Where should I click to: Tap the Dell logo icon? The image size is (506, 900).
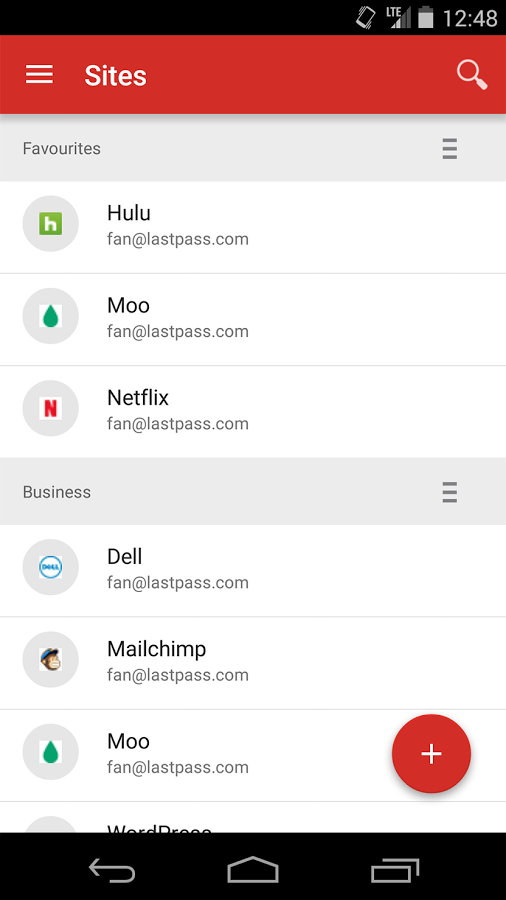click(x=50, y=567)
